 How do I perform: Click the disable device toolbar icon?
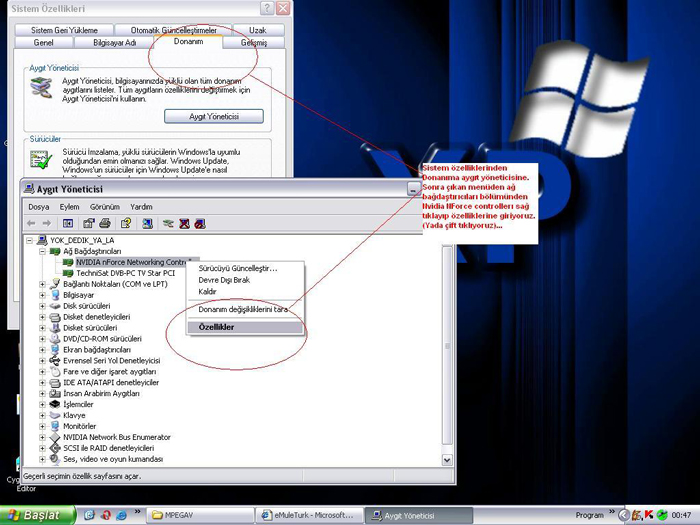coord(200,223)
